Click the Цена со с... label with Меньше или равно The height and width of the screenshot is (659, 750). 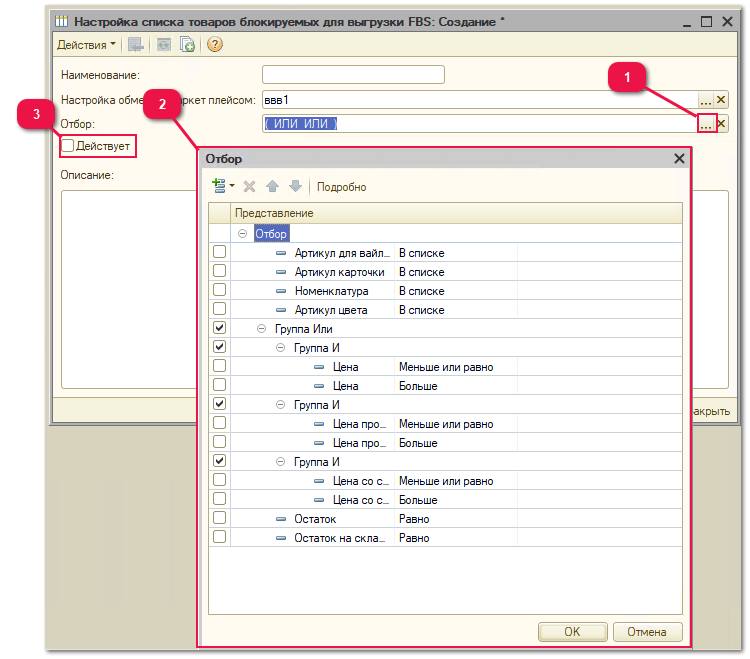361,481
